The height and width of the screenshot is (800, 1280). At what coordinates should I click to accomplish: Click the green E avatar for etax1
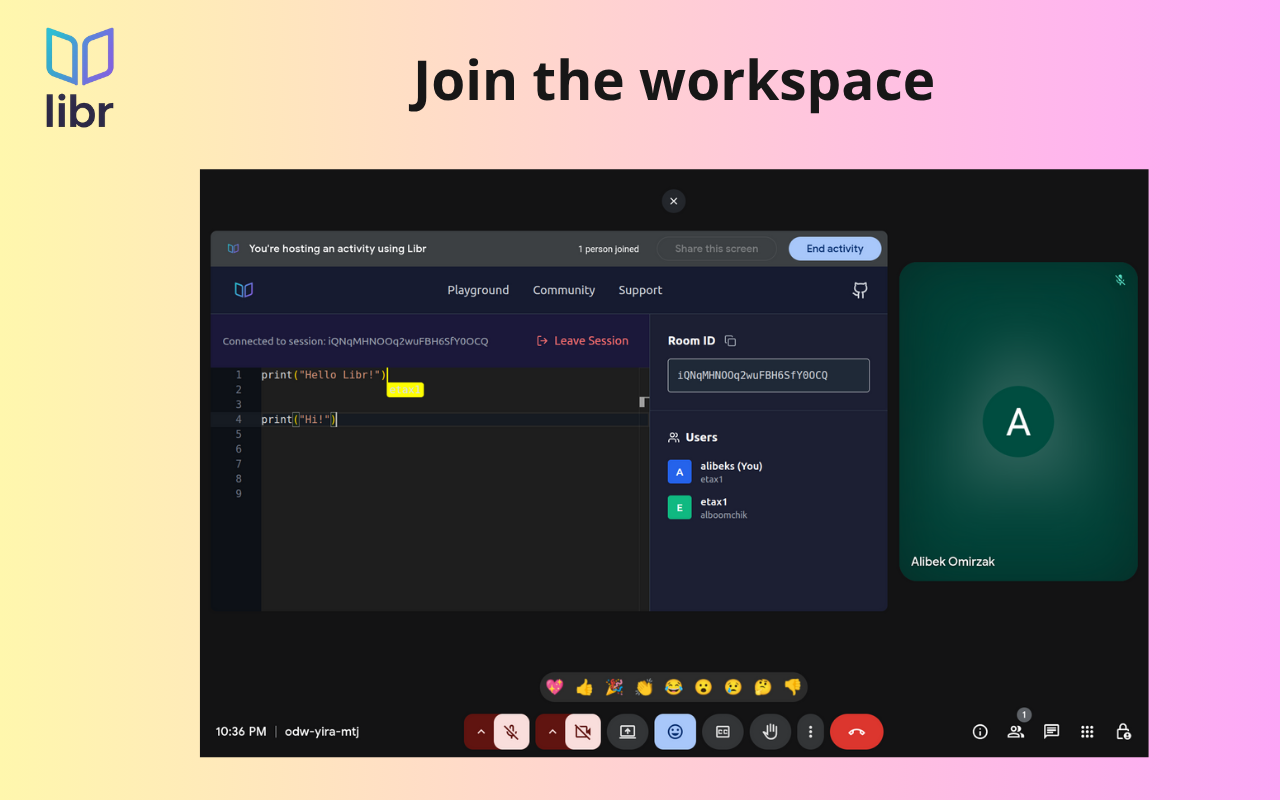click(x=680, y=508)
